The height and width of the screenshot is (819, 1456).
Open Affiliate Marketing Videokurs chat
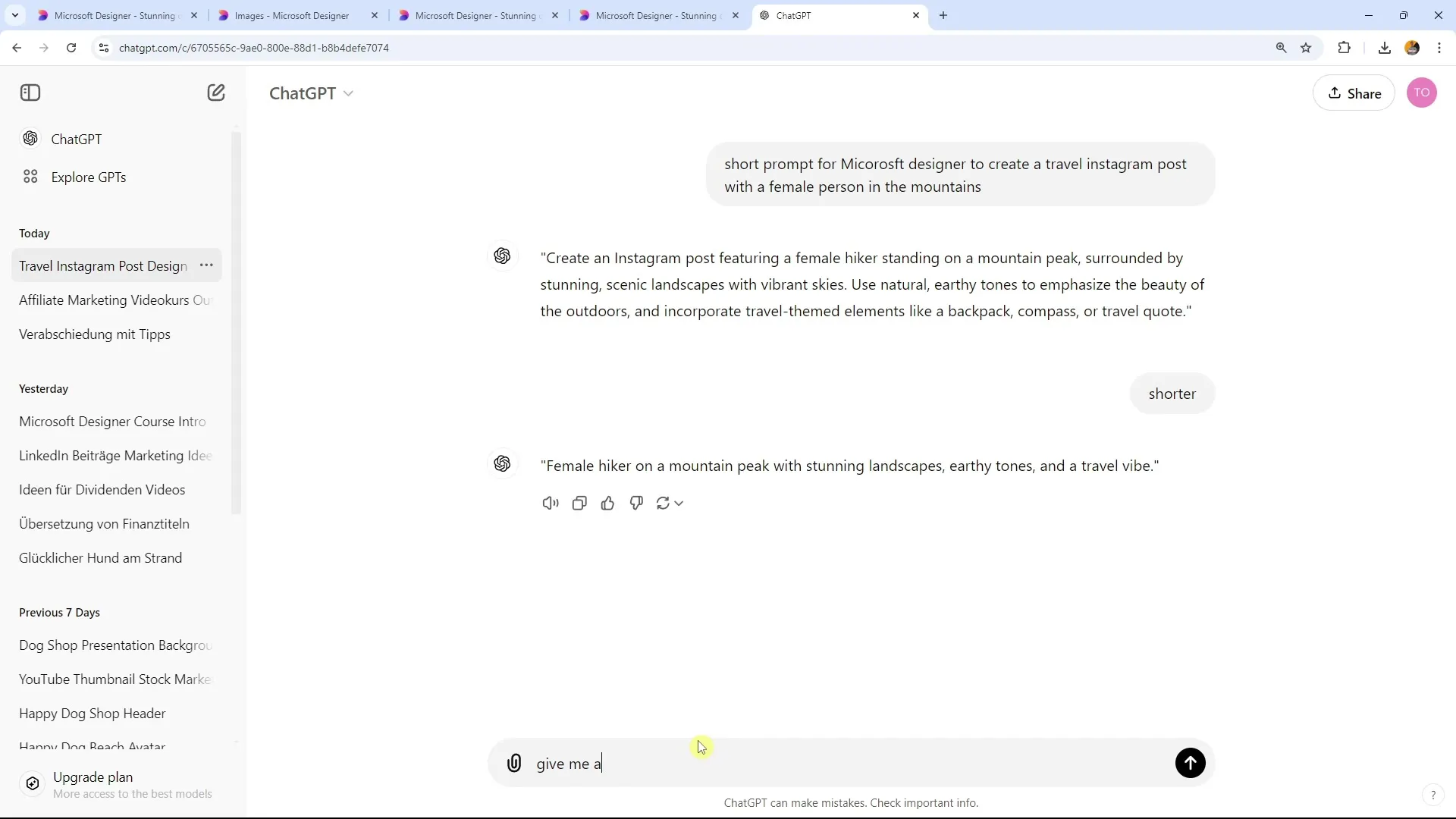click(116, 300)
